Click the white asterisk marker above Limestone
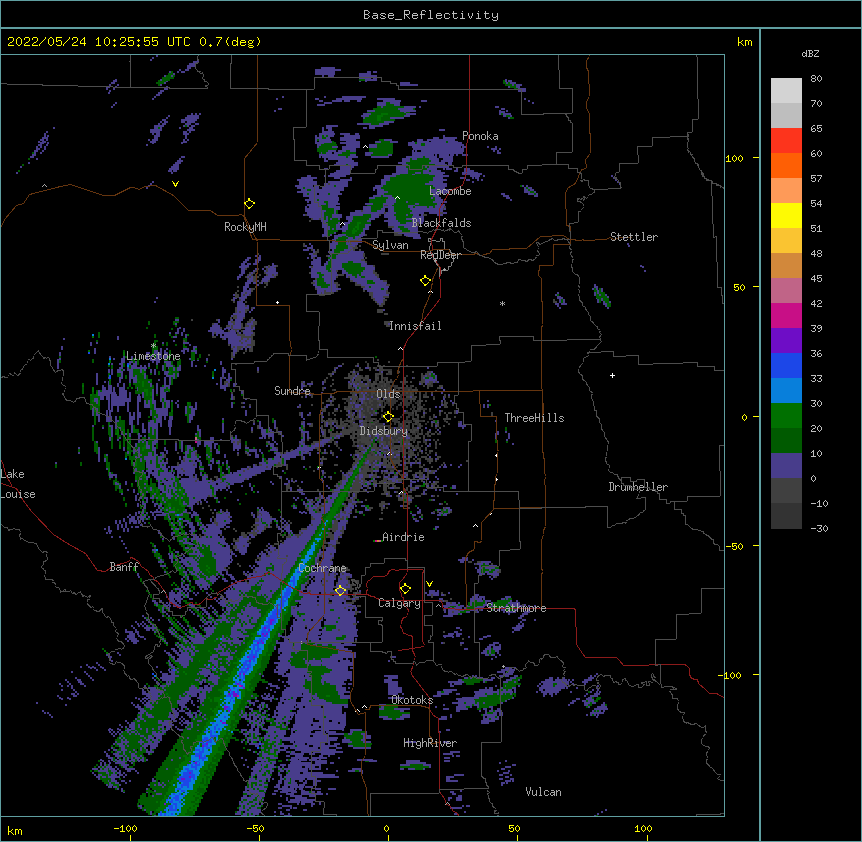 click(x=154, y=346)
